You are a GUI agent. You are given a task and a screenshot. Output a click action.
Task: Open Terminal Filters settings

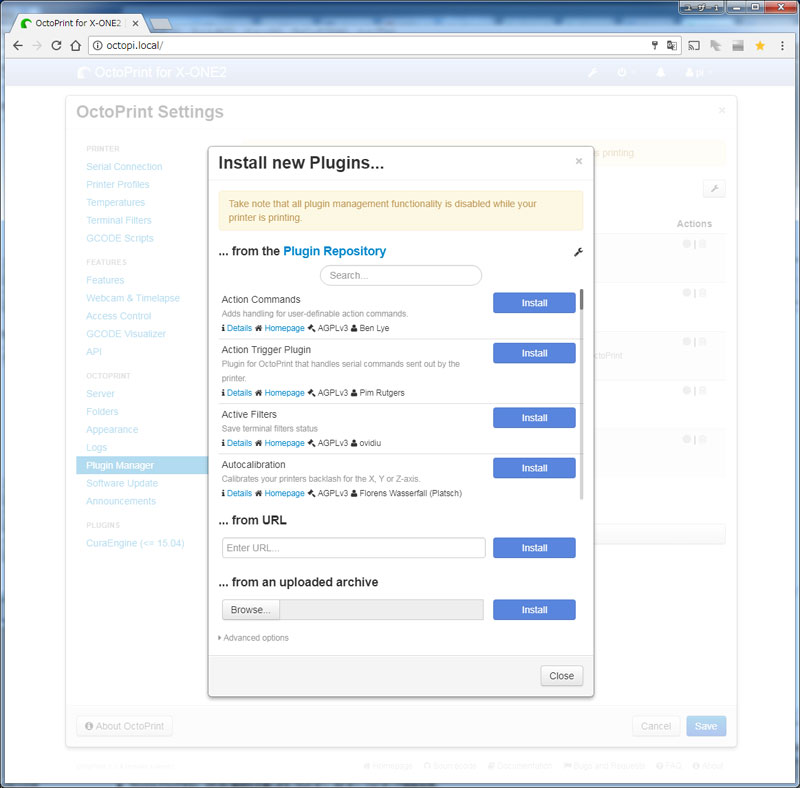click(119, 220)
